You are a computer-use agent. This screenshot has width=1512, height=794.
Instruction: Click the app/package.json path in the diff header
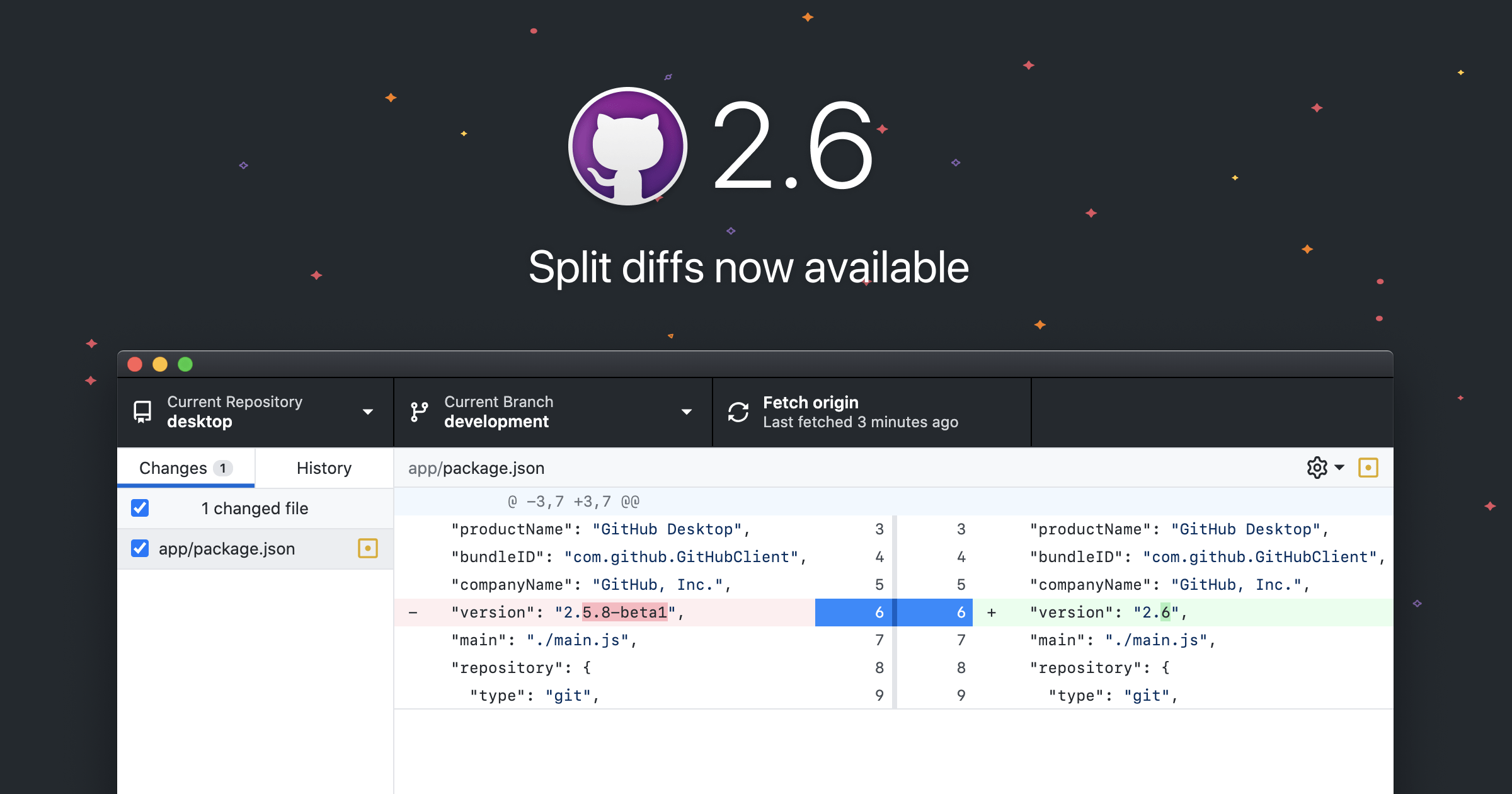475,468
